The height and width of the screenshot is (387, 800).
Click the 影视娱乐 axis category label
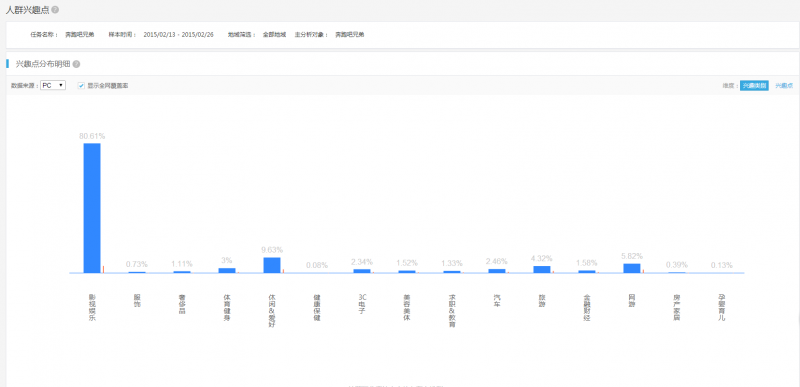[92, 307]
